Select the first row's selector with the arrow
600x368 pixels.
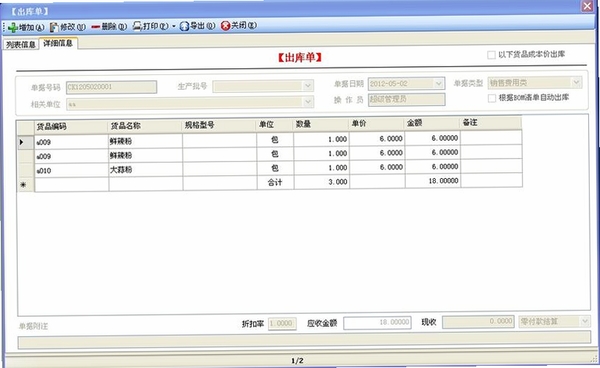(x=26, y=142)
